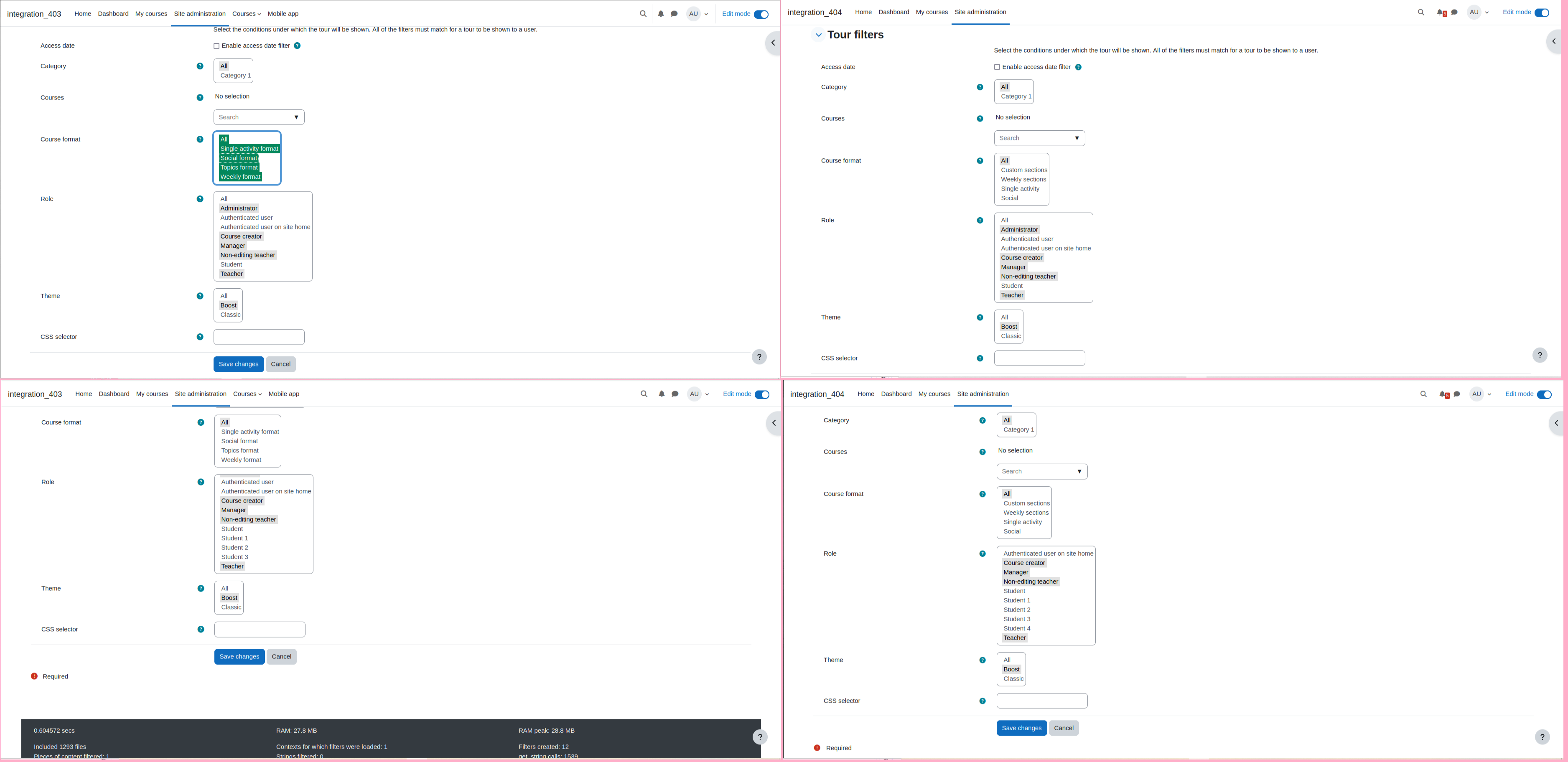The width and height of the screenshot is (1568, 762).
Task: Toggle Edit mode in lower integration_403 window
Action: [762, 394]
